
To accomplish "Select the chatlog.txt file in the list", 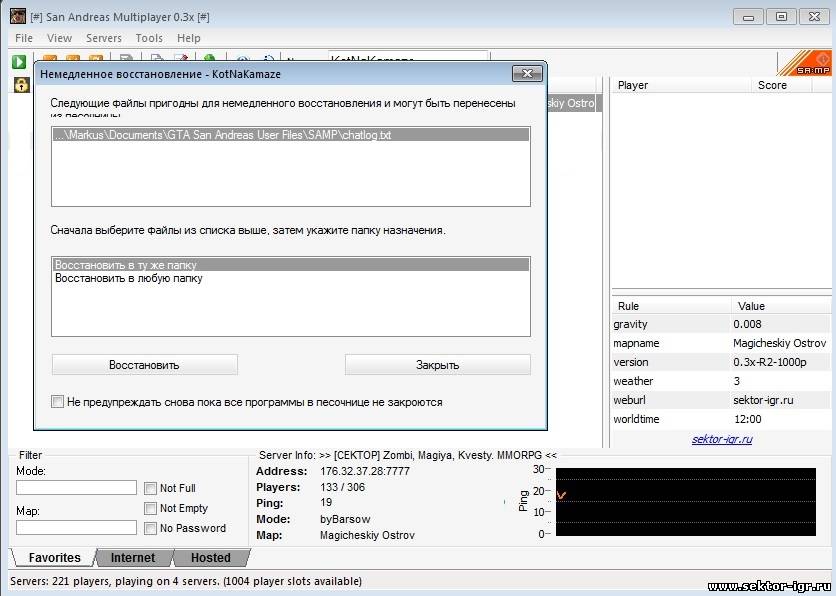I will click(291, 135).
